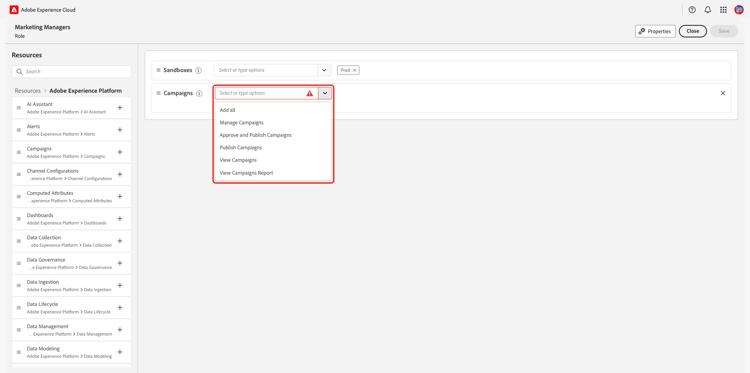750x373 pixels.
Task: Click the Campaigns options field
Action: tap(266, 93)
